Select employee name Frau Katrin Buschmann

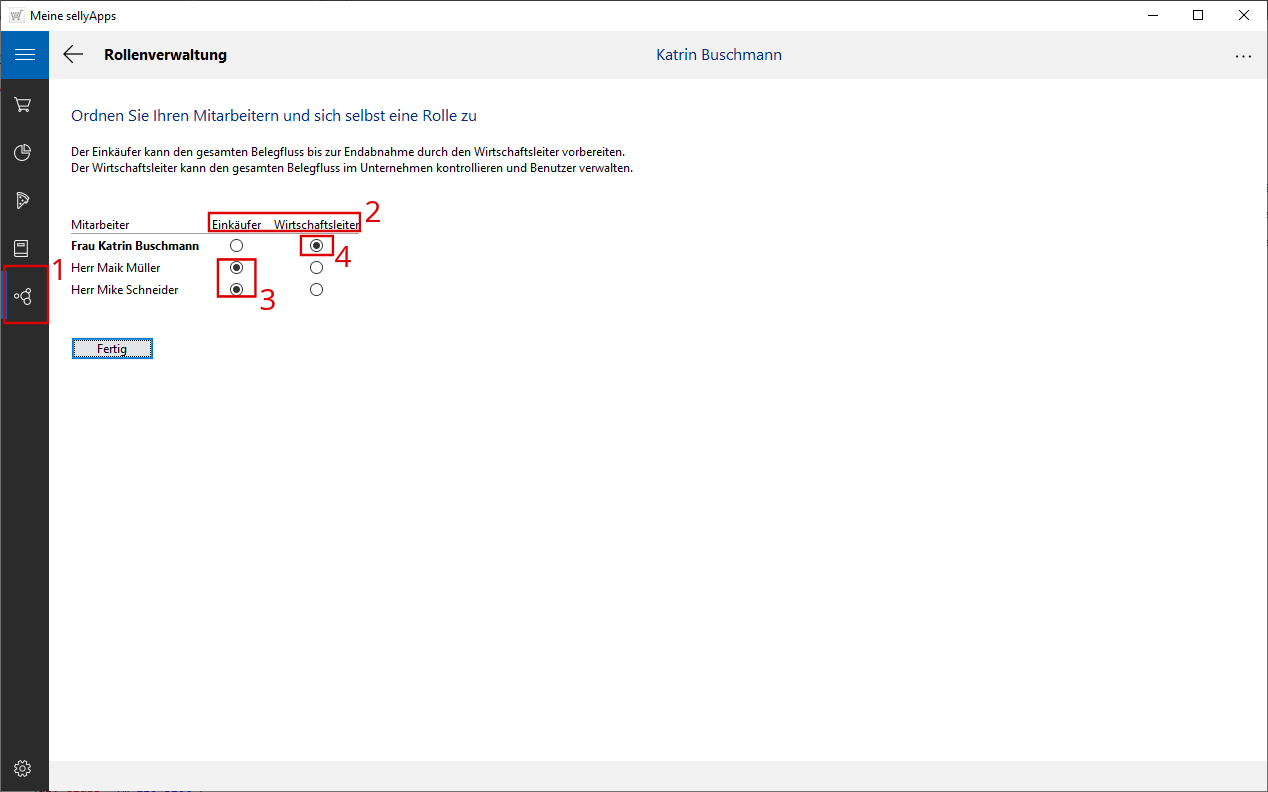point(135,245)
